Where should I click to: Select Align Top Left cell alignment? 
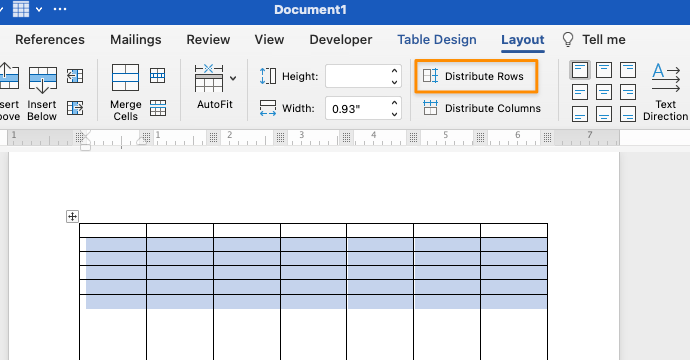click(580, 70)
